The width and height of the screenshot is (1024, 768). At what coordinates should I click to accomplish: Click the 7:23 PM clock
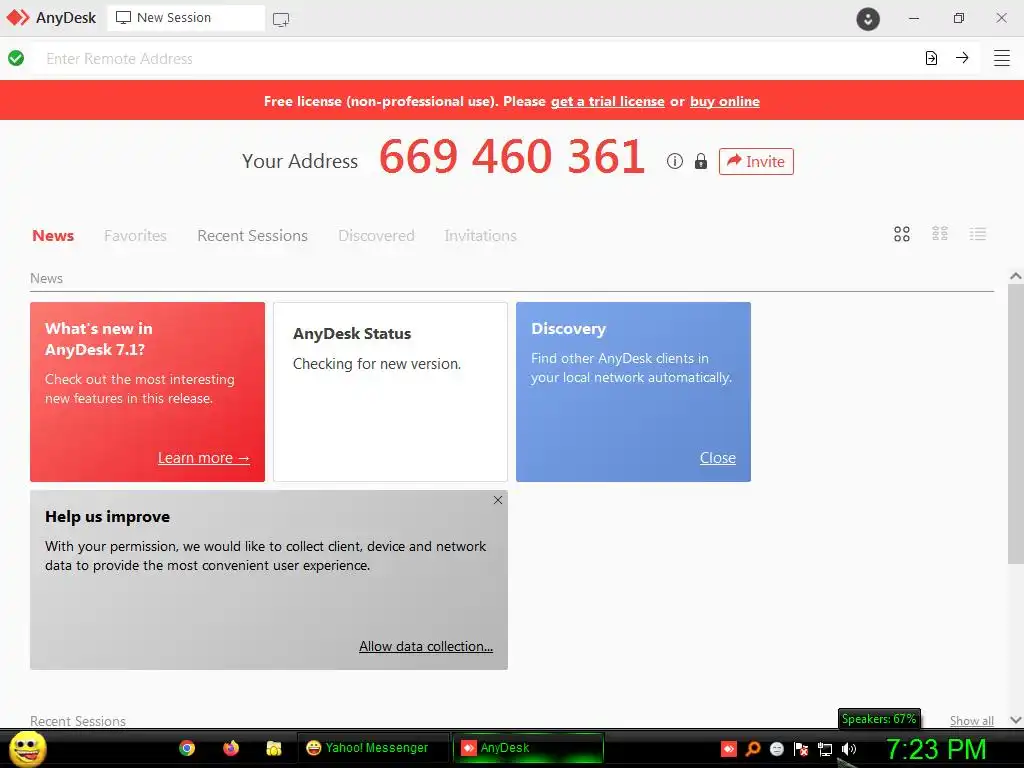936,749
